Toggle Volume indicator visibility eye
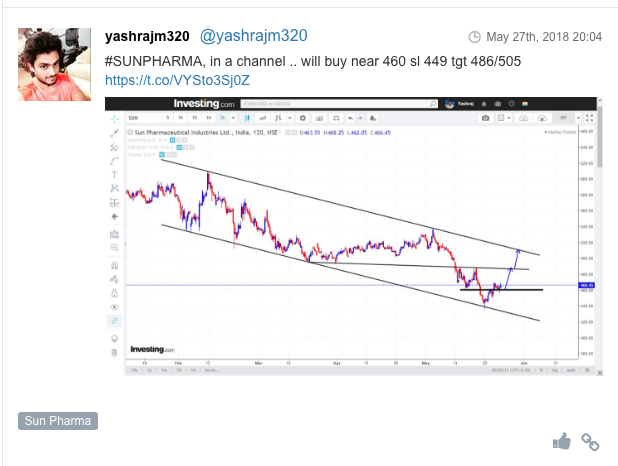 [162, 155]
